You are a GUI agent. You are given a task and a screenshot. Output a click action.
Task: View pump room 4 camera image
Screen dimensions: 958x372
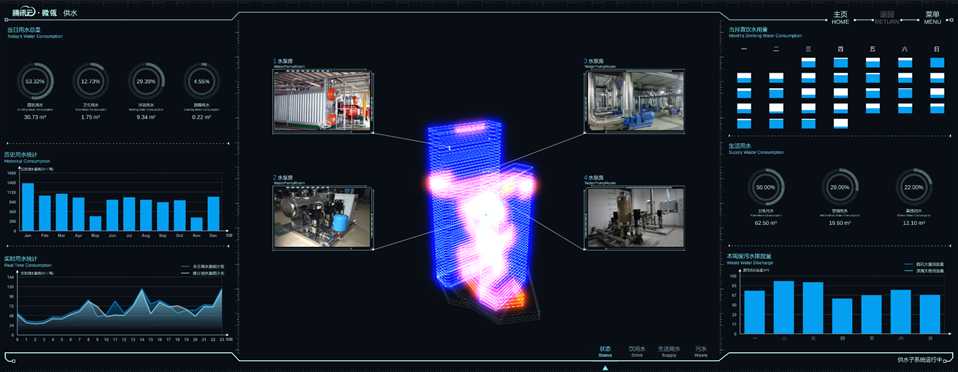[634, 217]
